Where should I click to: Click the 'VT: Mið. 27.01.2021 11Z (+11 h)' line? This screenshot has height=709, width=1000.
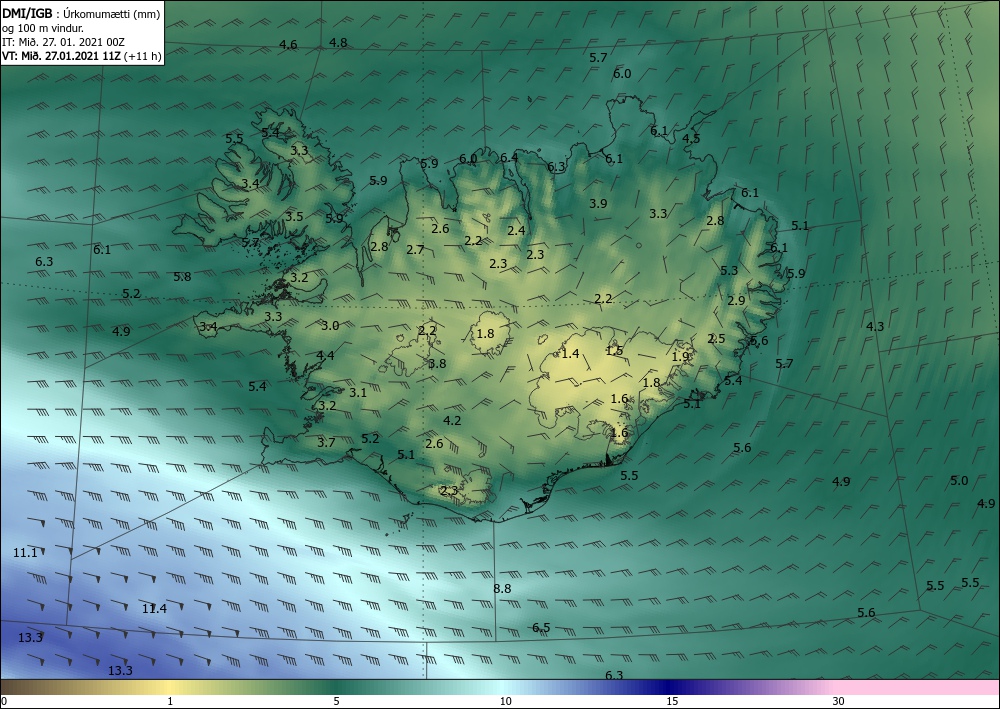pos(82,56)
